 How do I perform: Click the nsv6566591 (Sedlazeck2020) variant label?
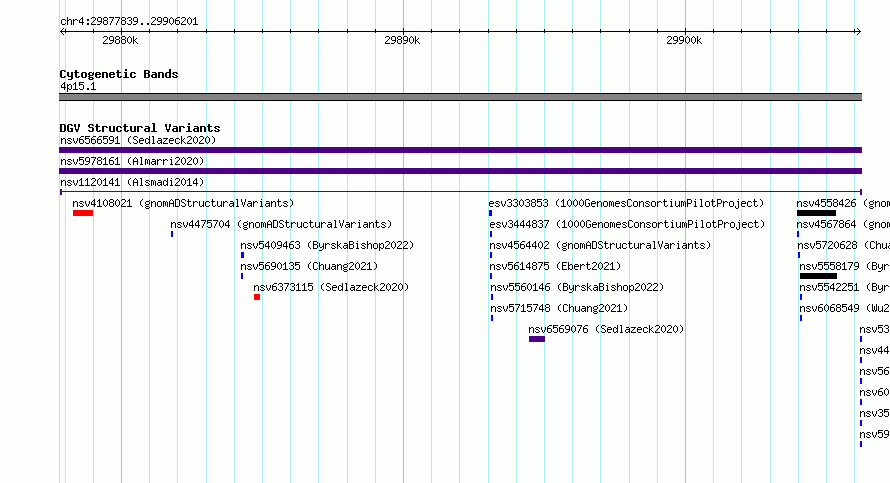tap(138, 140)
